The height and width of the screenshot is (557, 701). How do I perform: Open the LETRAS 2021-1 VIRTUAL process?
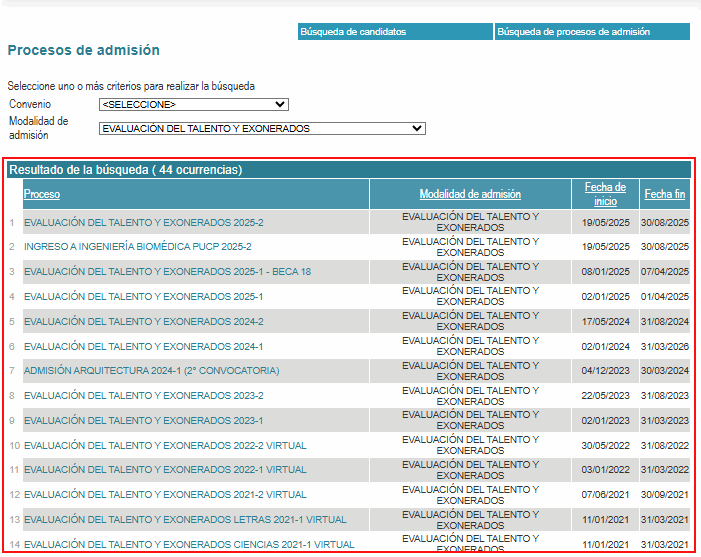185,519
